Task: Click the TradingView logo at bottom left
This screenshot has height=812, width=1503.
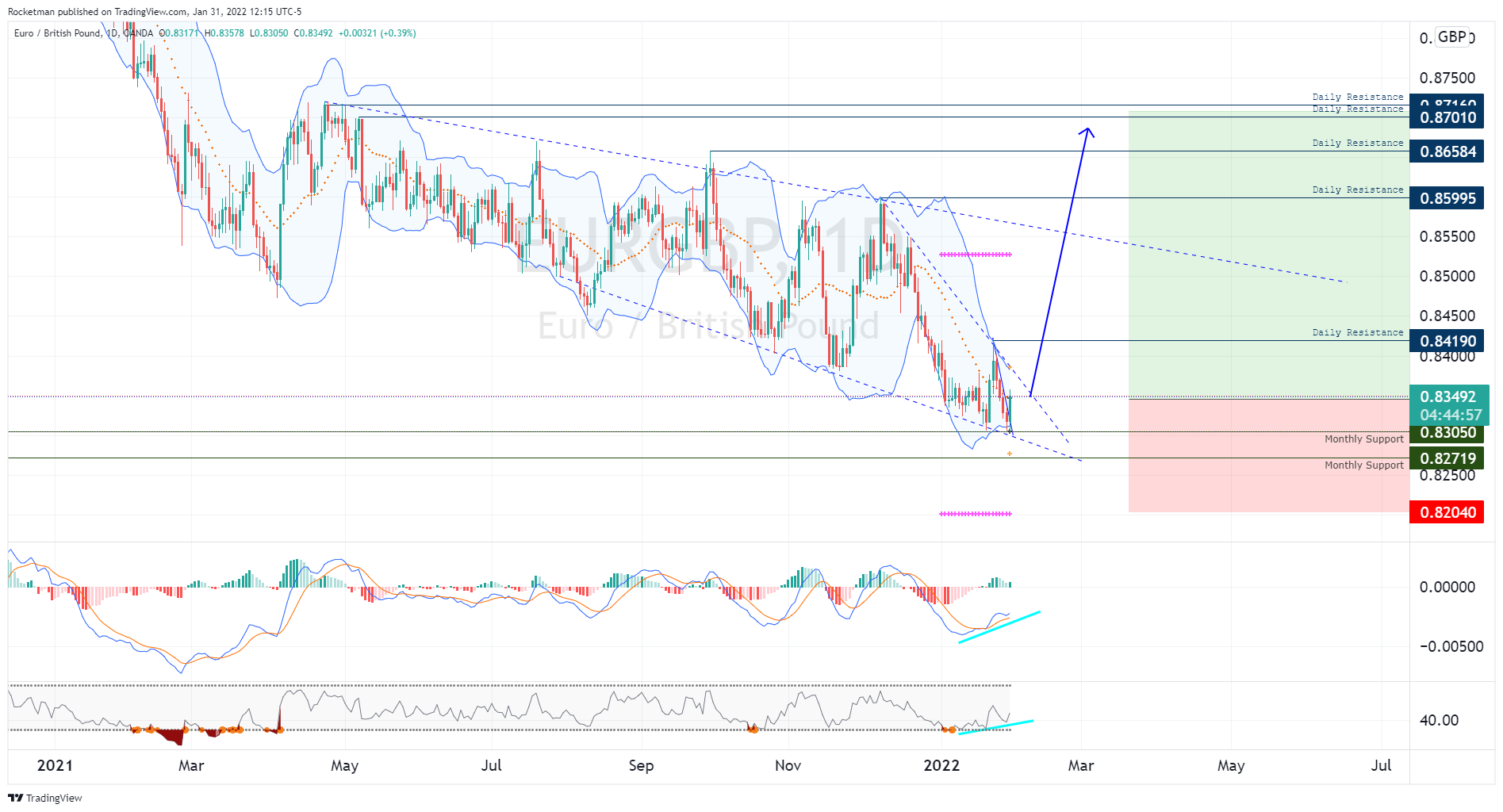Action: point(45,798)
